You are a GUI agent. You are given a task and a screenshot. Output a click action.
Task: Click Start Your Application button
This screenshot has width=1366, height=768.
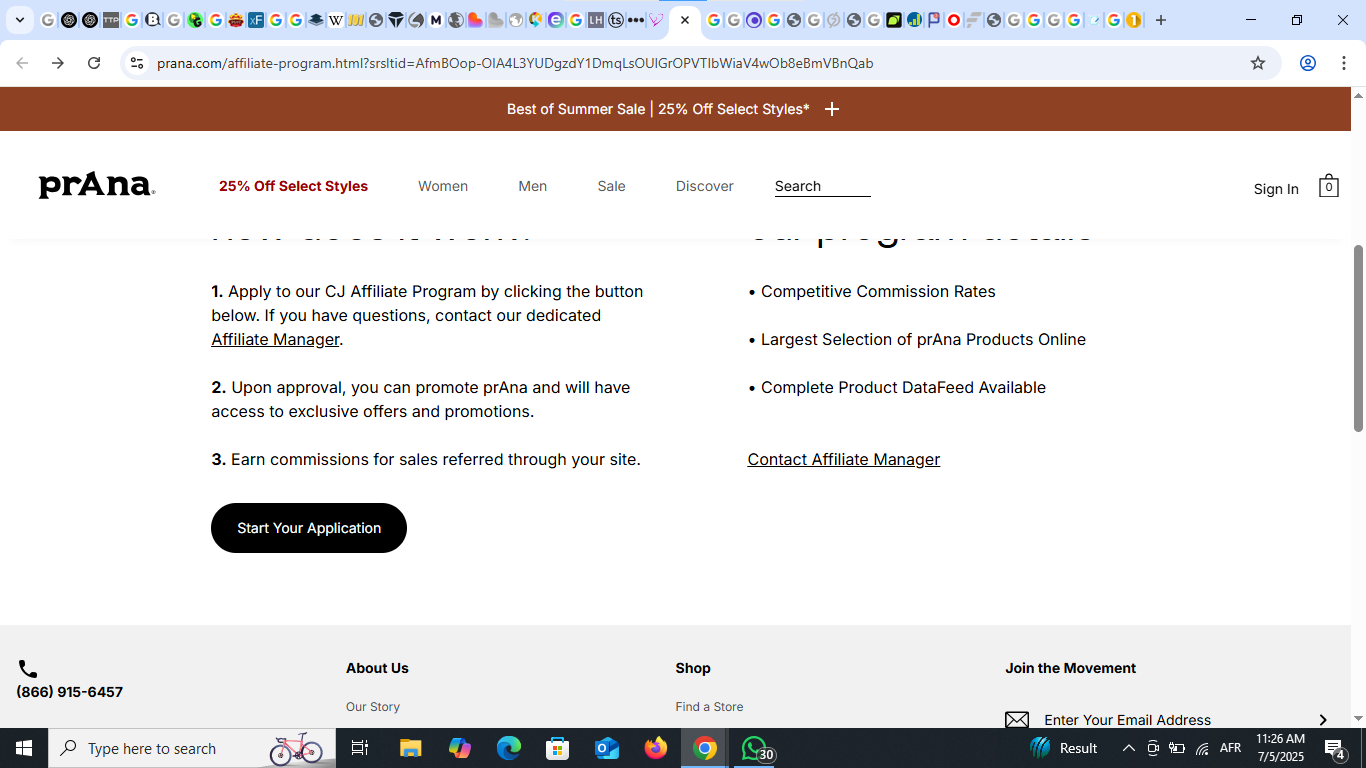309,528
